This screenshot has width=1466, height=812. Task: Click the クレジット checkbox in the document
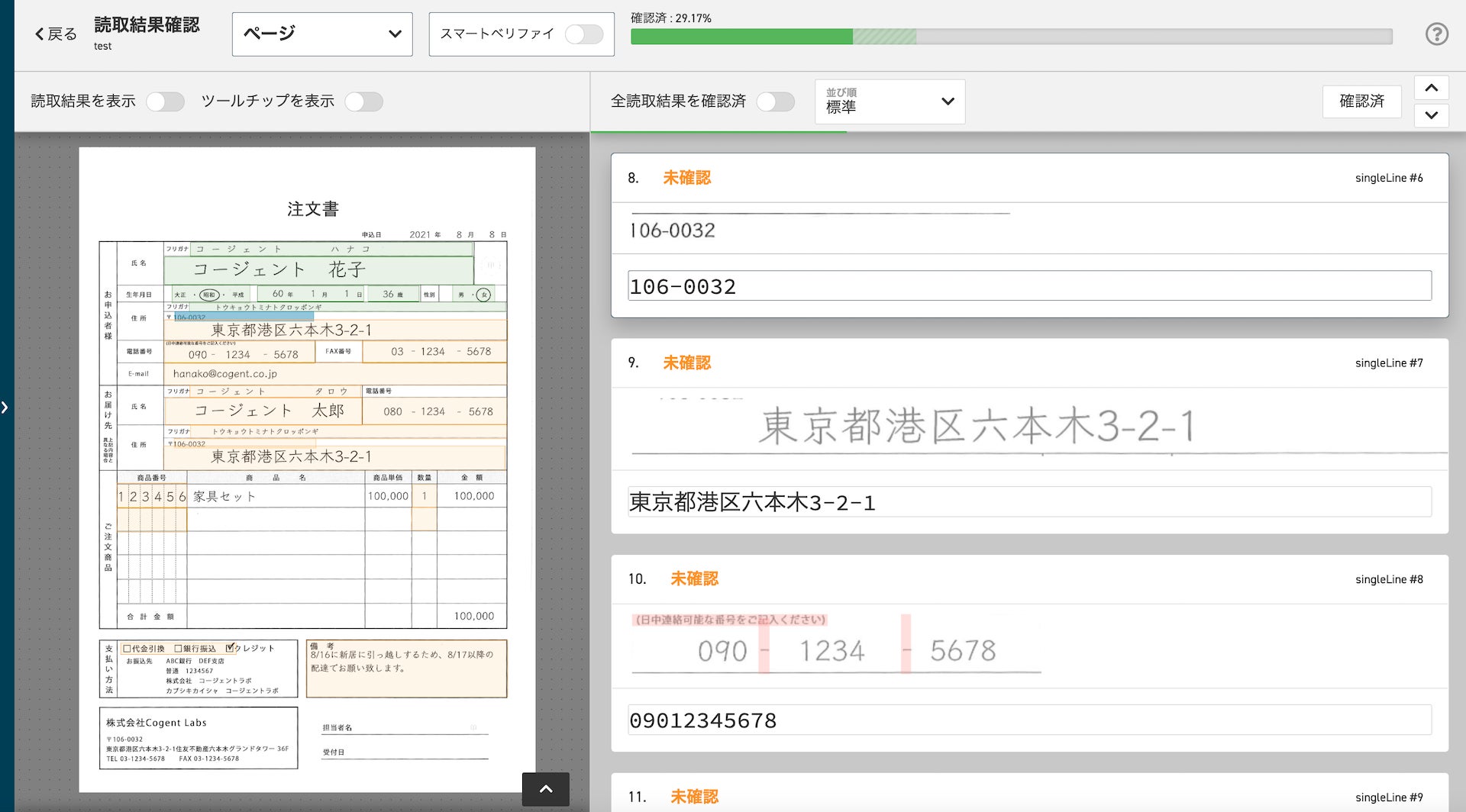[x=230, y=648]
